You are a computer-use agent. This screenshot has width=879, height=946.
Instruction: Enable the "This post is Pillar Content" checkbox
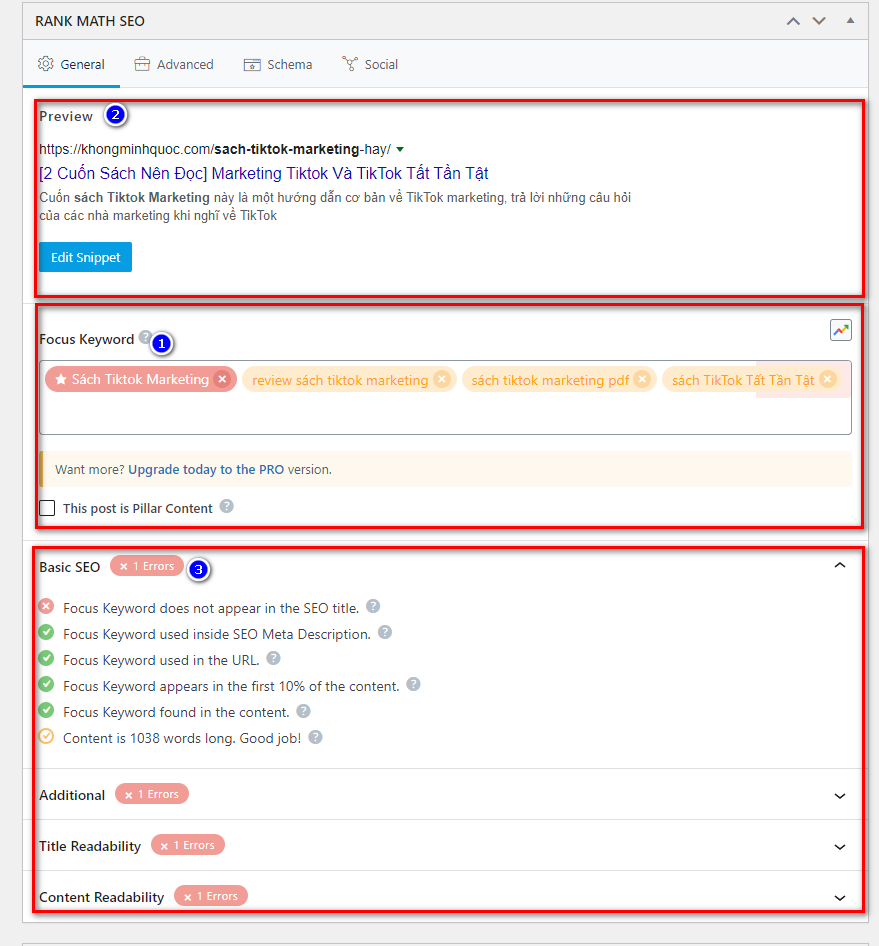click(47, 507)
